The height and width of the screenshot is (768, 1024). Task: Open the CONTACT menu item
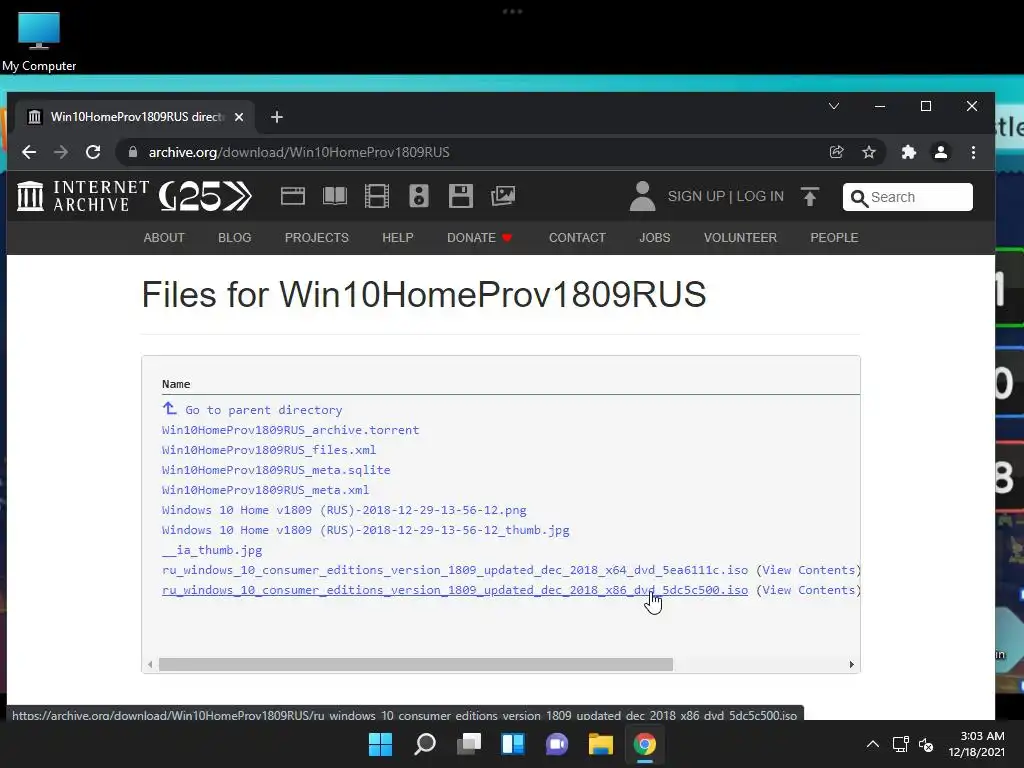tap(577, 238)
